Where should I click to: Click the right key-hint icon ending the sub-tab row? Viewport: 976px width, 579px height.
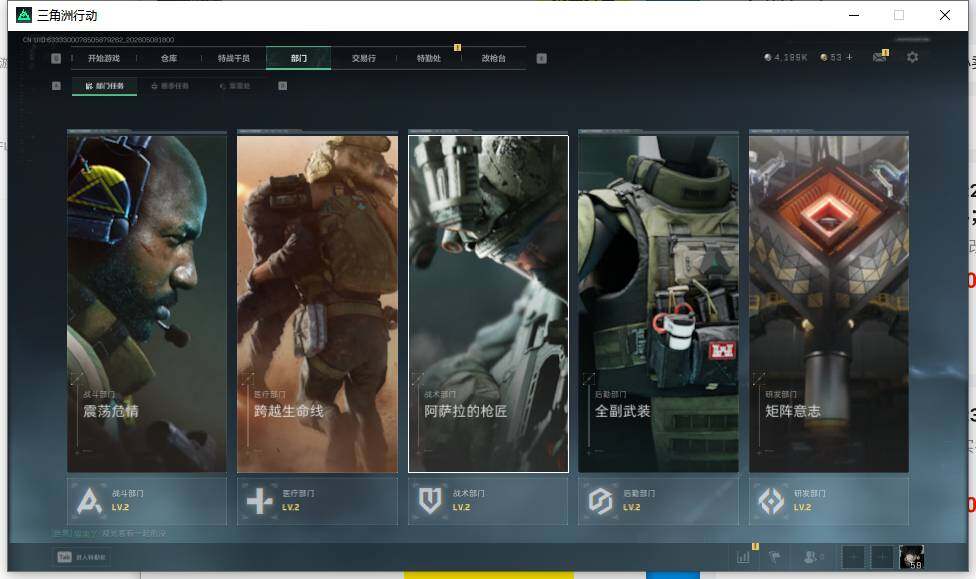click(x=283, y=86)
